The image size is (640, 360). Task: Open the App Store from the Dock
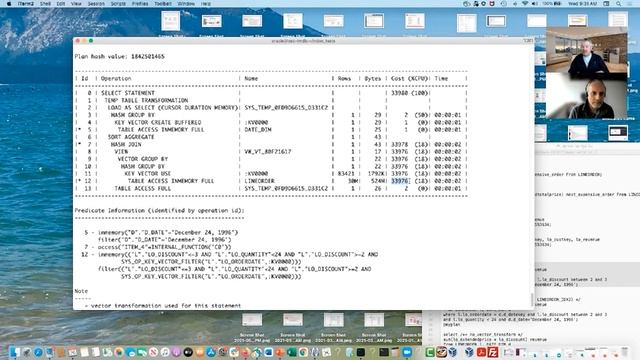pos(211,352)
